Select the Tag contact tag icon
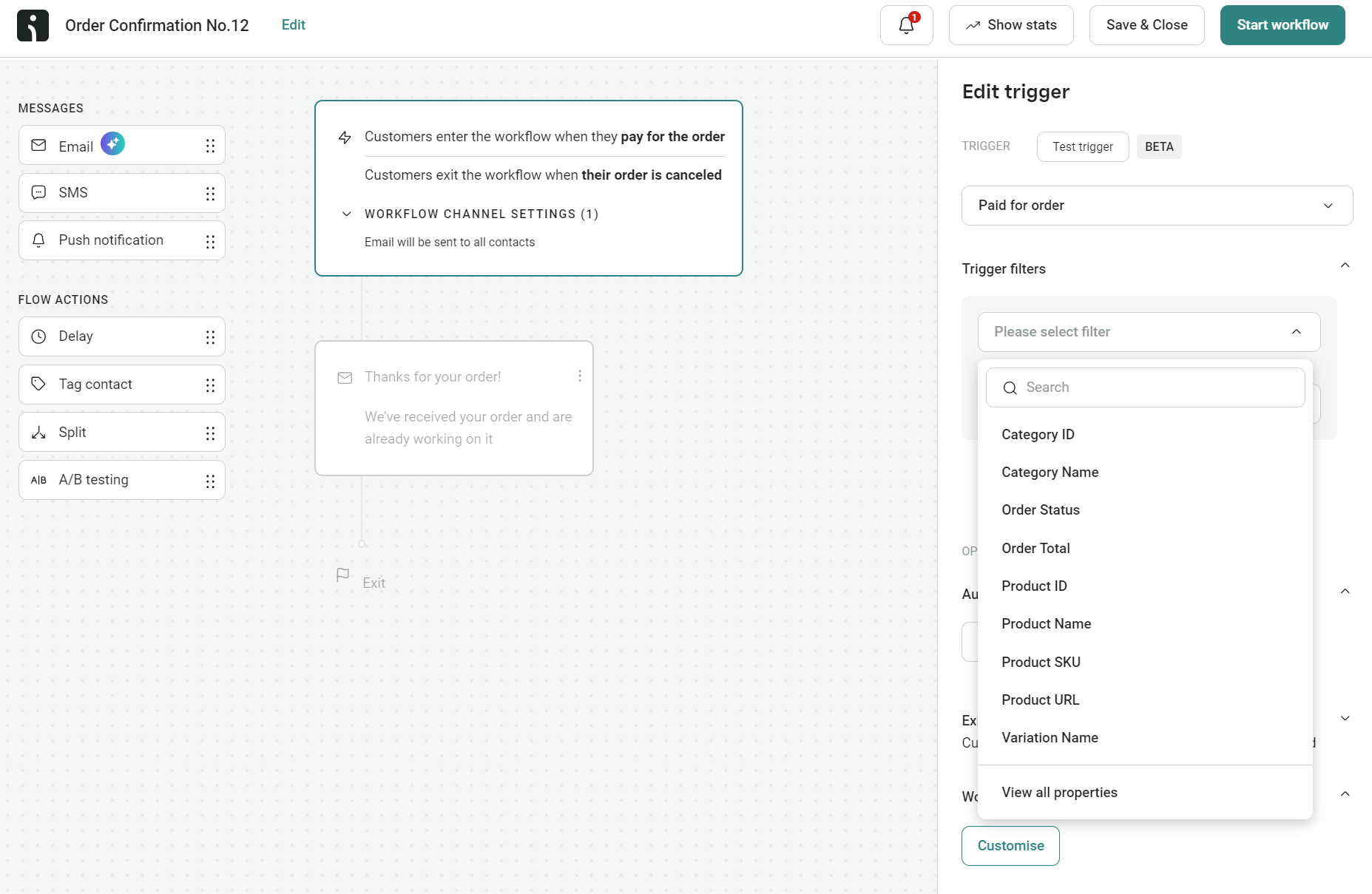Image resolution: width=1372 pixels, height=894 pixels. (x=38, y=384)
